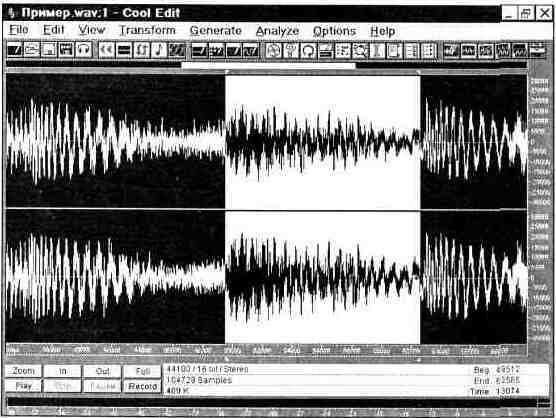556x418 pixels.
Task: Click the musical note toolbar icon
Action: (x=159, y=50)
